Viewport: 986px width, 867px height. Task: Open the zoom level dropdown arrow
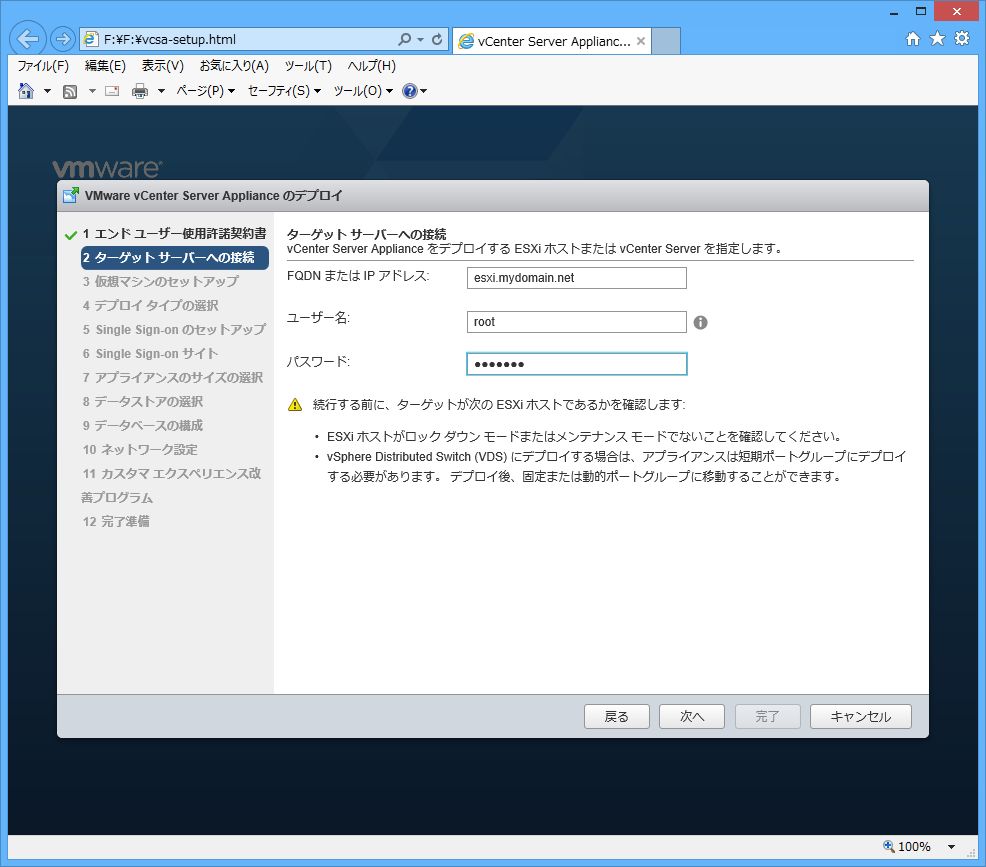951,847
